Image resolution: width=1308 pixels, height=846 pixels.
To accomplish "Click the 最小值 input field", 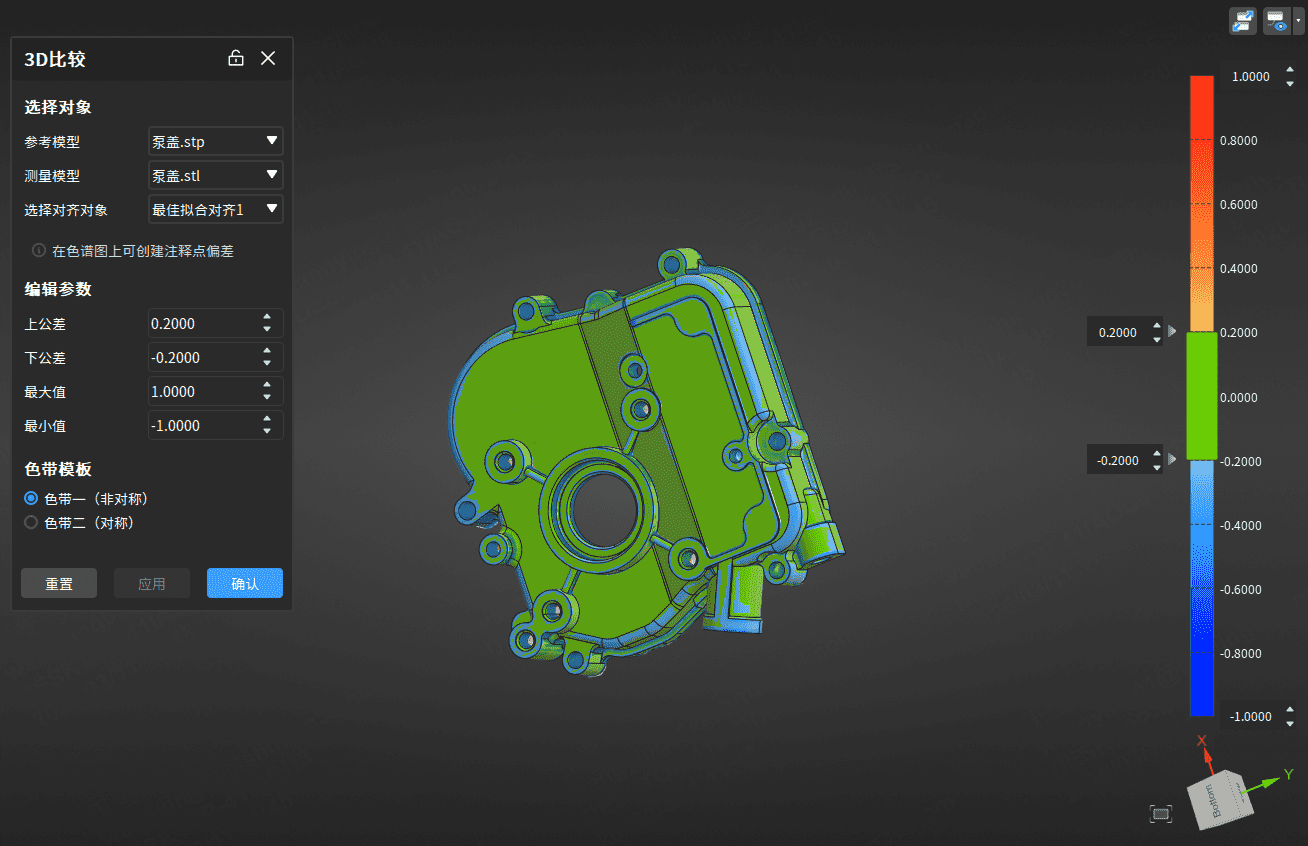I will 204,425.
